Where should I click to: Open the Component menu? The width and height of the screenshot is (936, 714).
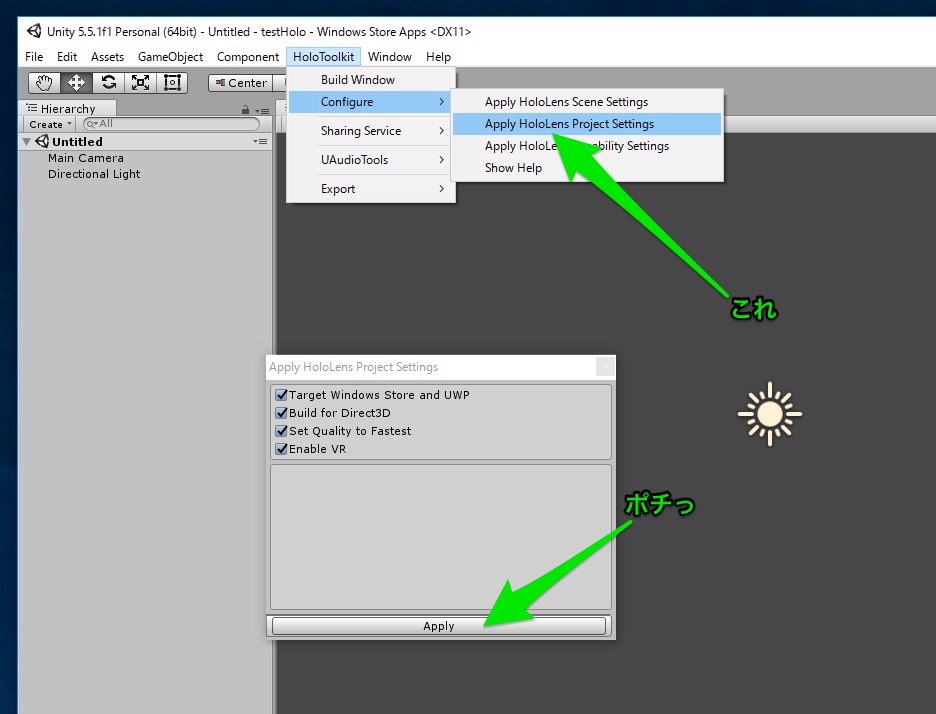click(248, 57)
